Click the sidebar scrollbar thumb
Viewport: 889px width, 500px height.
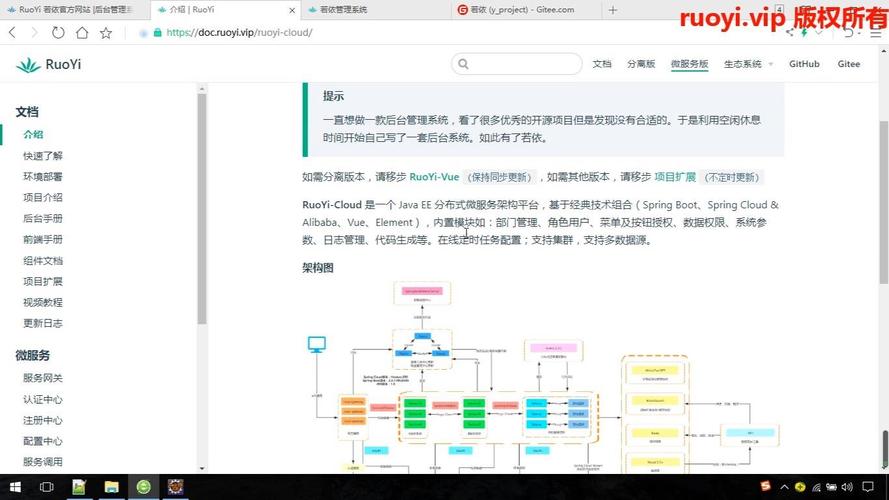(202, 209)
